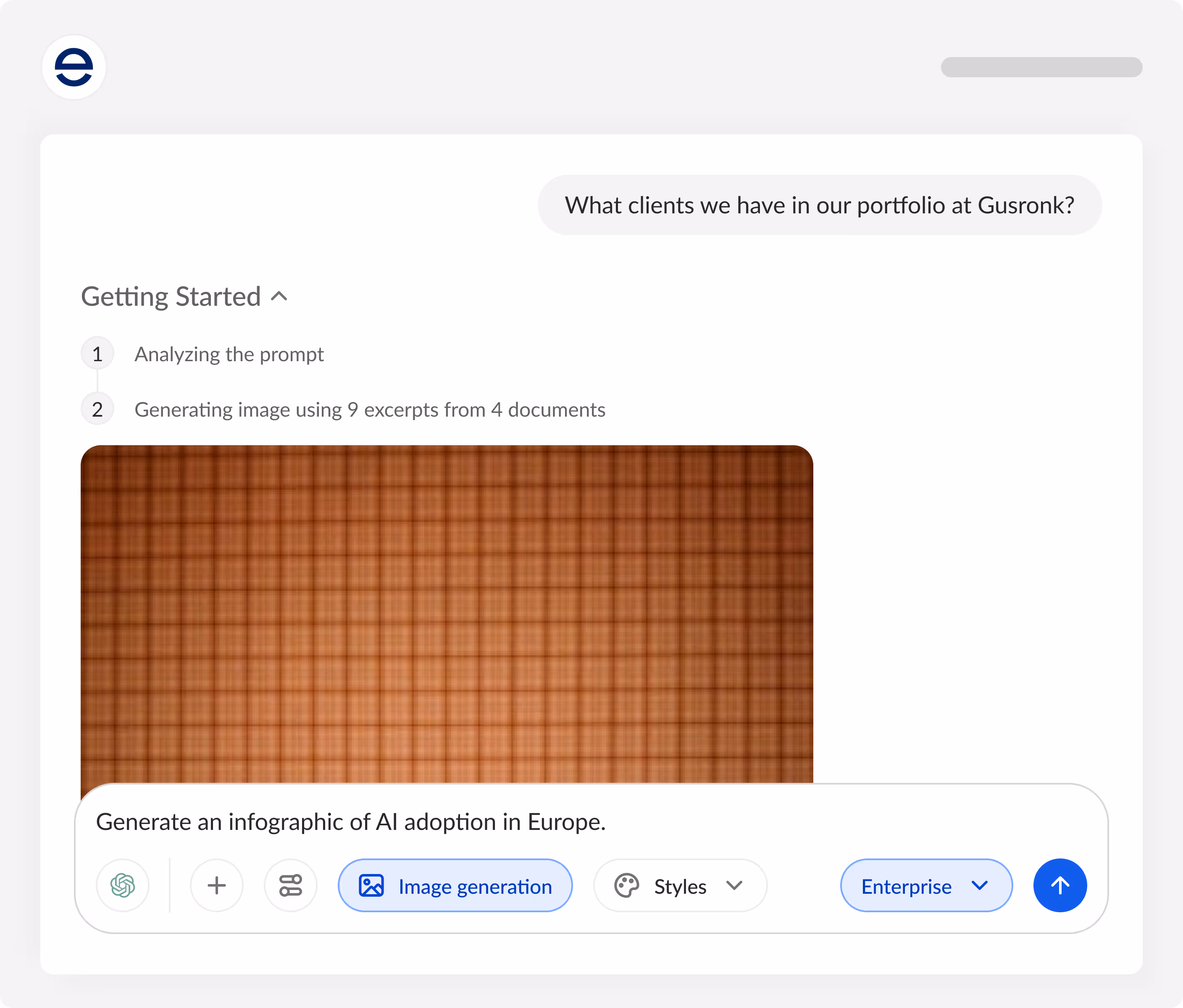Click the blue 'e' logo icon
1183x1008 pixels.
74,67
